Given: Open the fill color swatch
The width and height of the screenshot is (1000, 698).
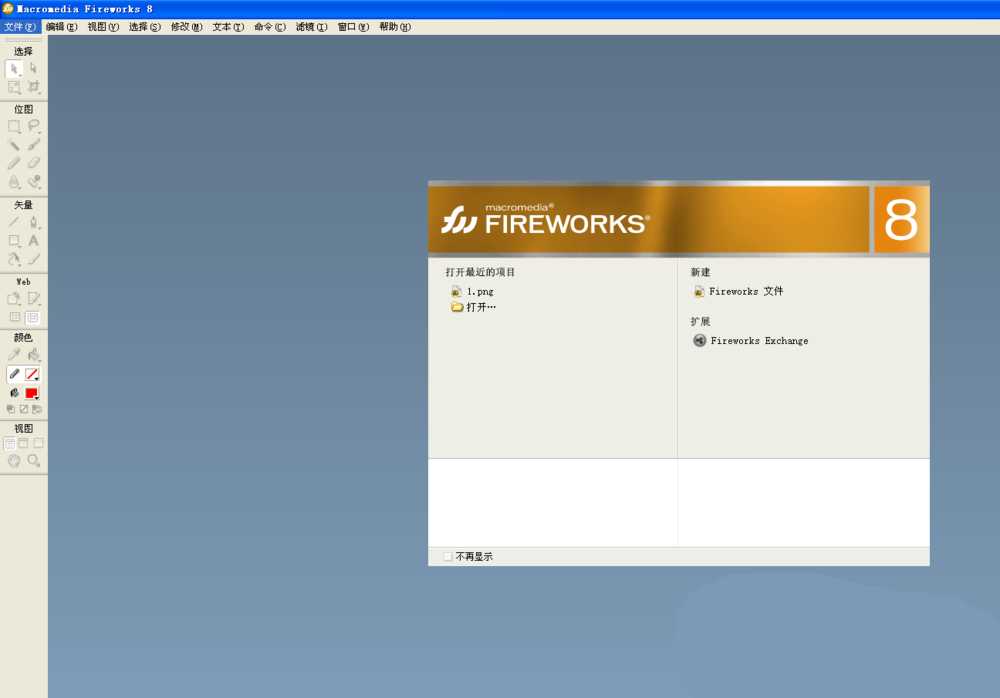Looking at the screenshot, I should click(x=31, y=392).
